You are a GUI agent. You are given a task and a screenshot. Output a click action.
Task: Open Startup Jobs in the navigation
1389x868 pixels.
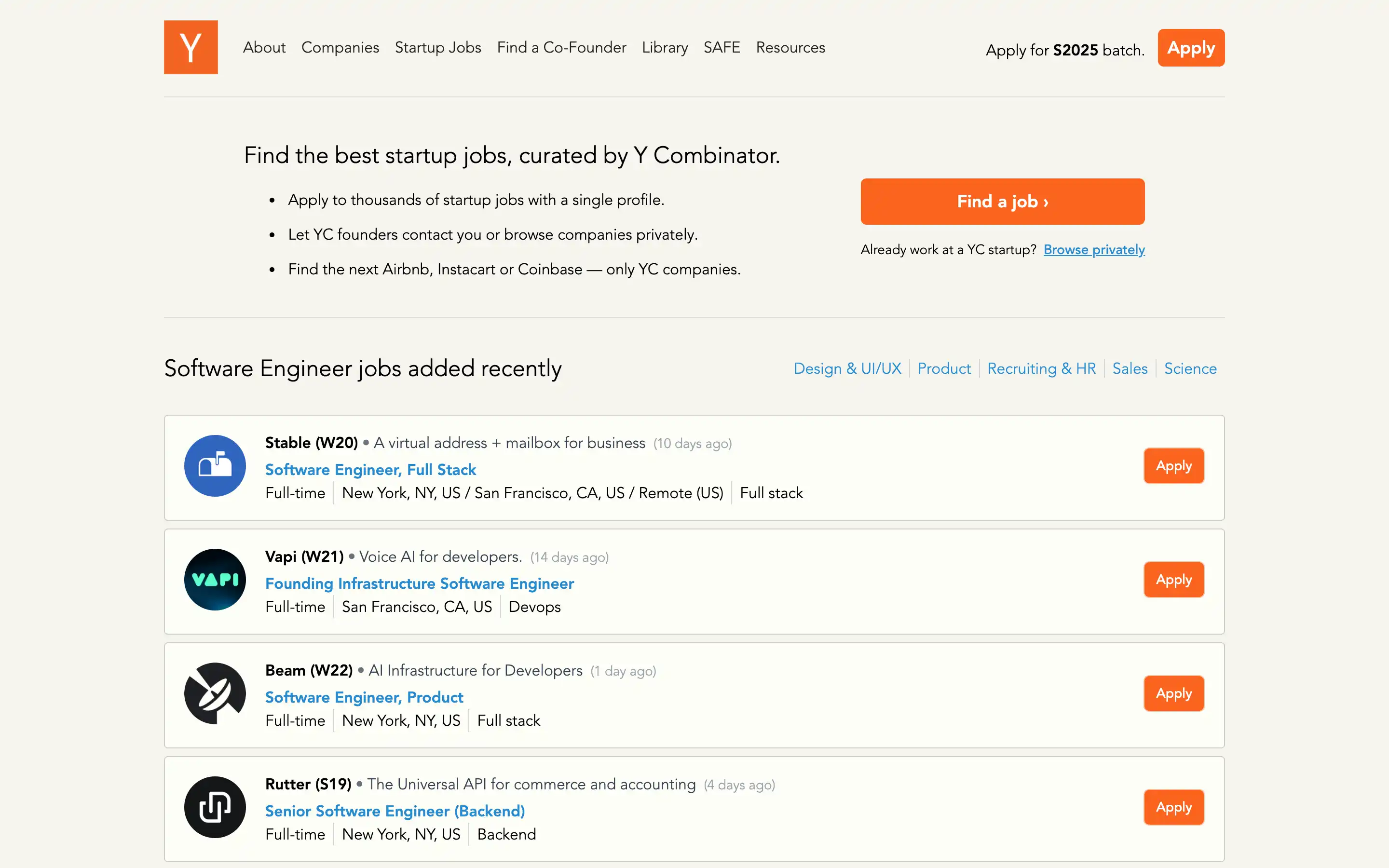[438, 47]
